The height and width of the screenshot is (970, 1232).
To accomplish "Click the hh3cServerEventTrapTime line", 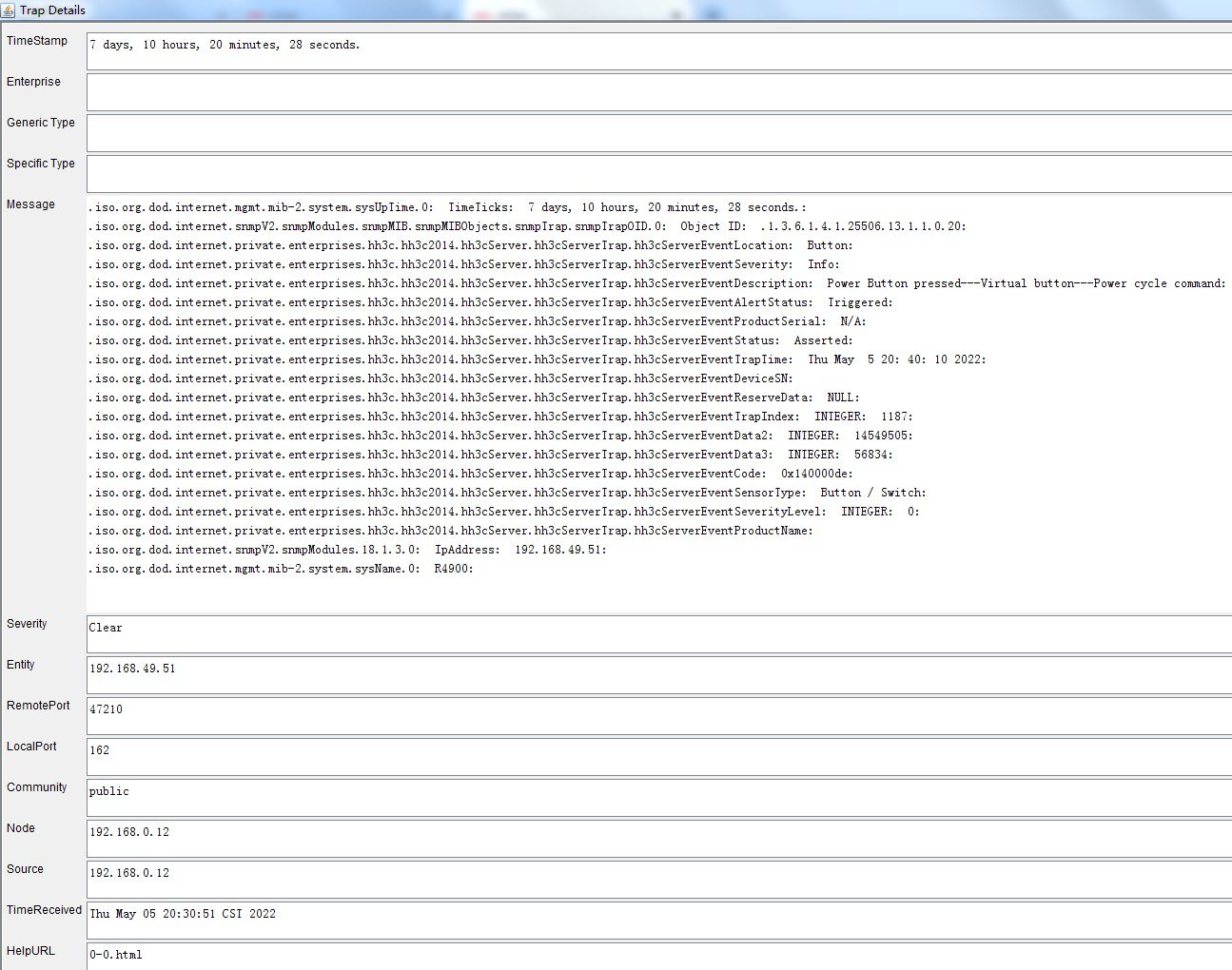I will pos(538,359).
